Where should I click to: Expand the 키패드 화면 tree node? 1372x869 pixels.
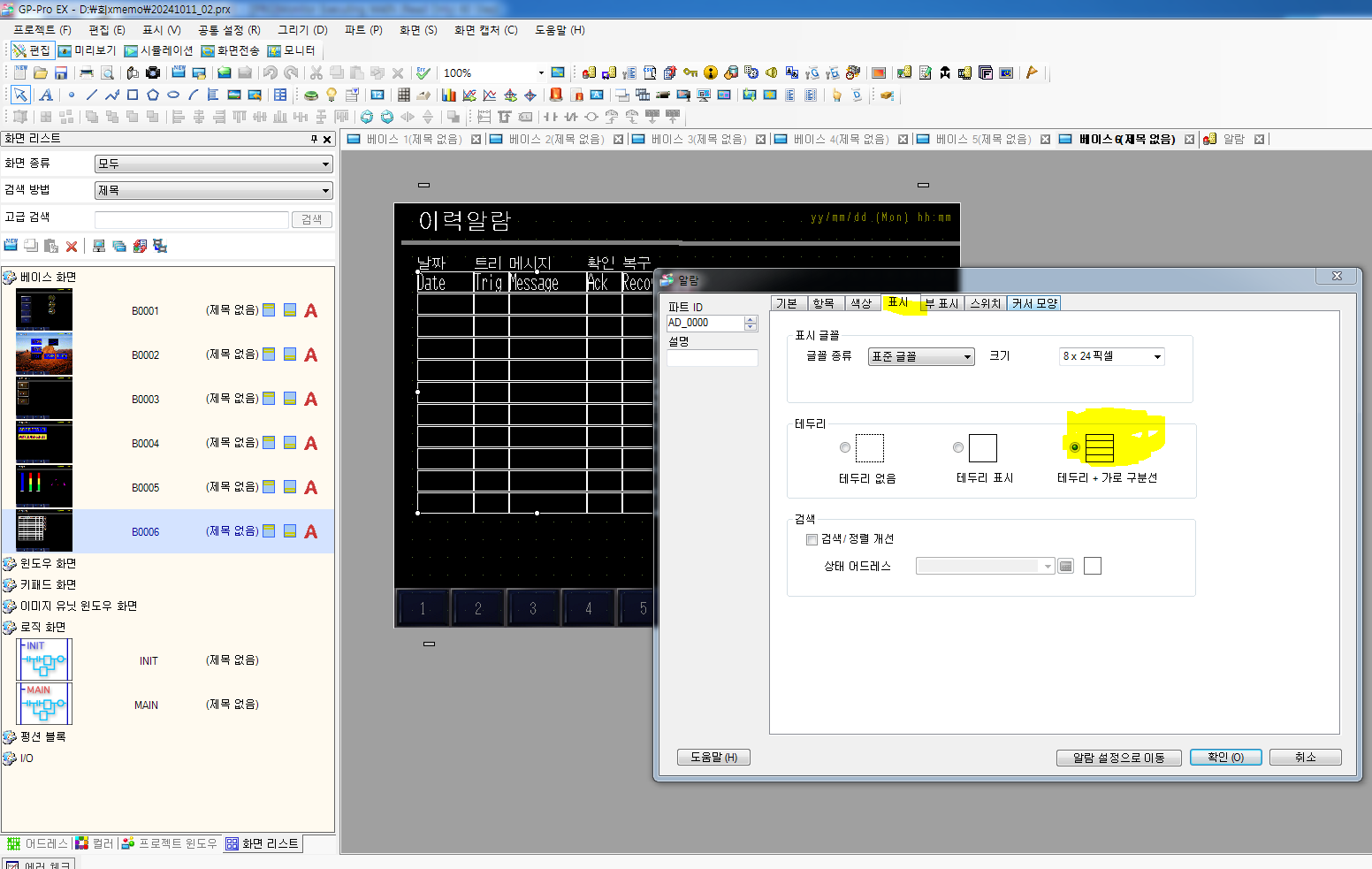(x=10, y=585)
